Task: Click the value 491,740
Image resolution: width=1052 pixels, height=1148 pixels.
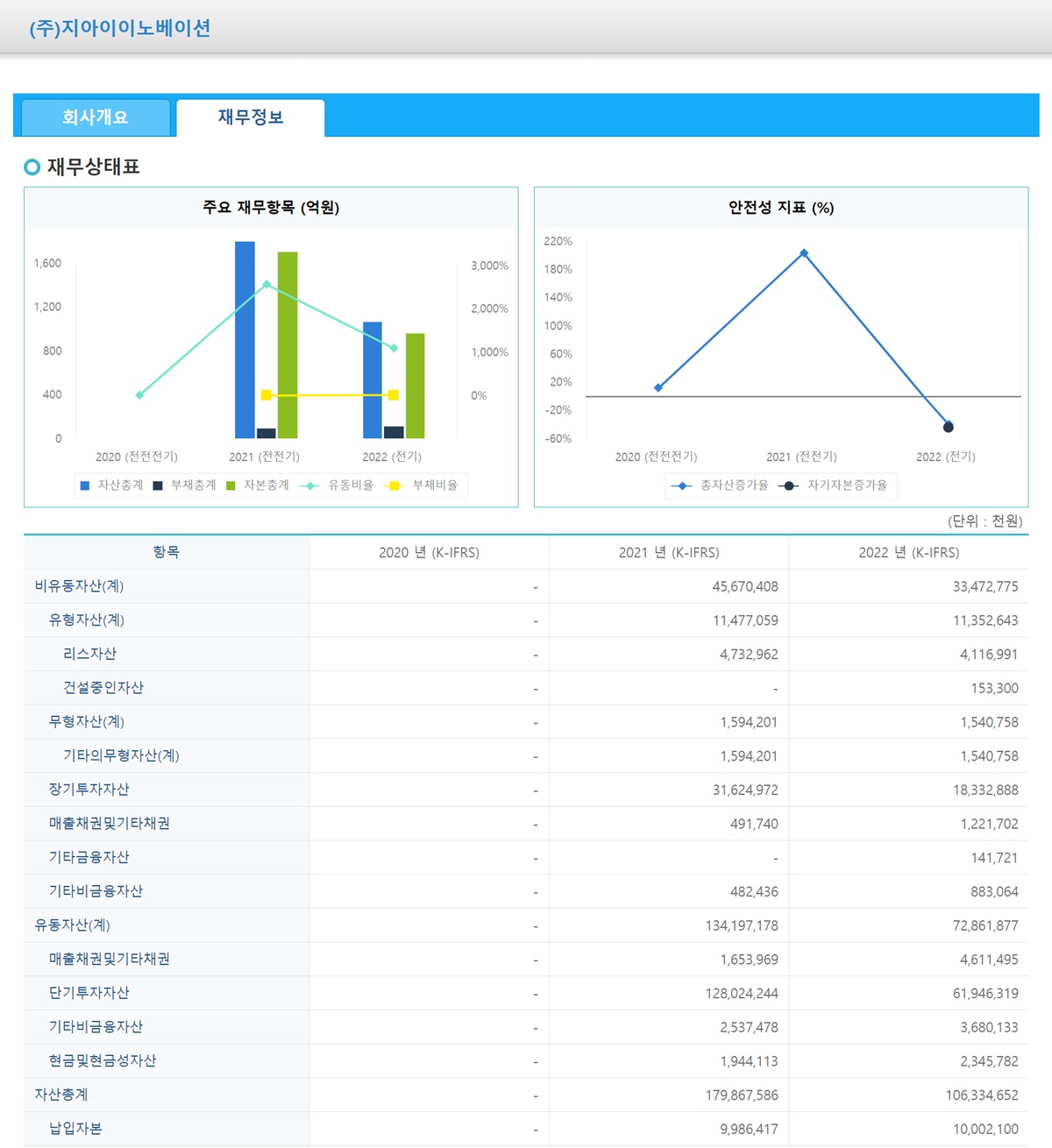Action: pos(754,824)
